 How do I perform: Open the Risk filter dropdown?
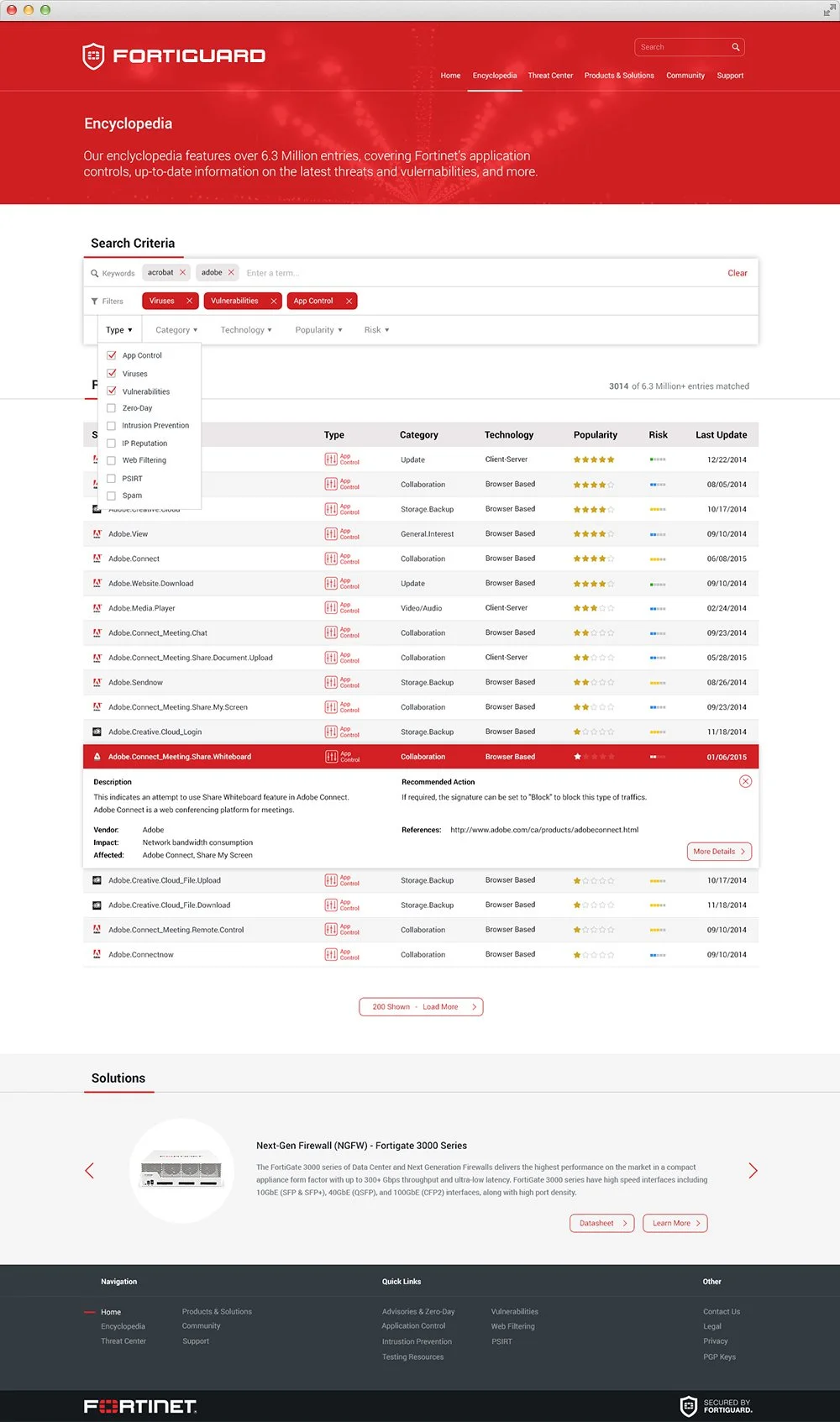click(376, 330)
